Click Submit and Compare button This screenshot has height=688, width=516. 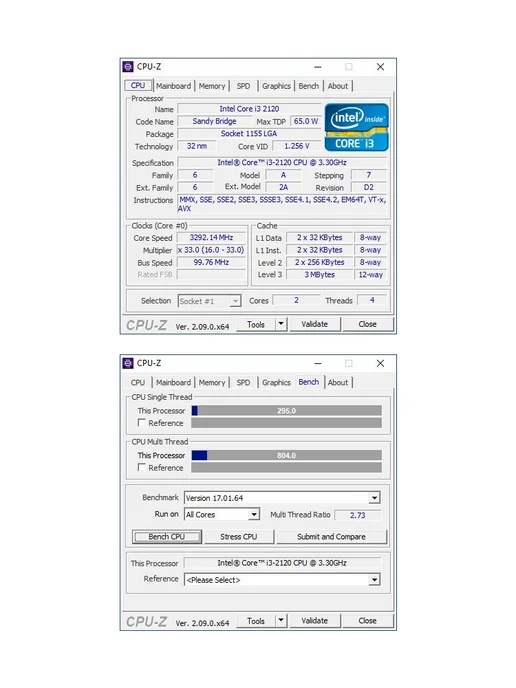[331, 537]
